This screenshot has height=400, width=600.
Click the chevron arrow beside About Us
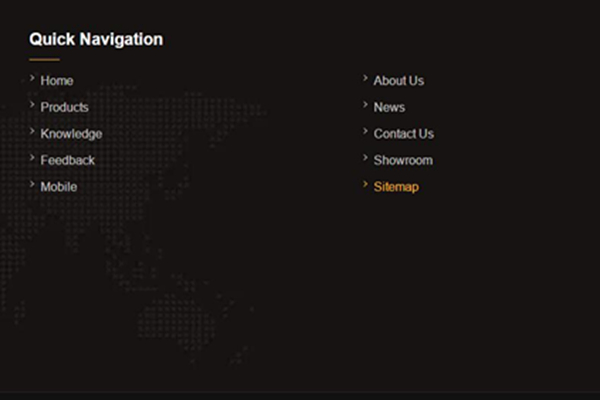pos(365,78)
